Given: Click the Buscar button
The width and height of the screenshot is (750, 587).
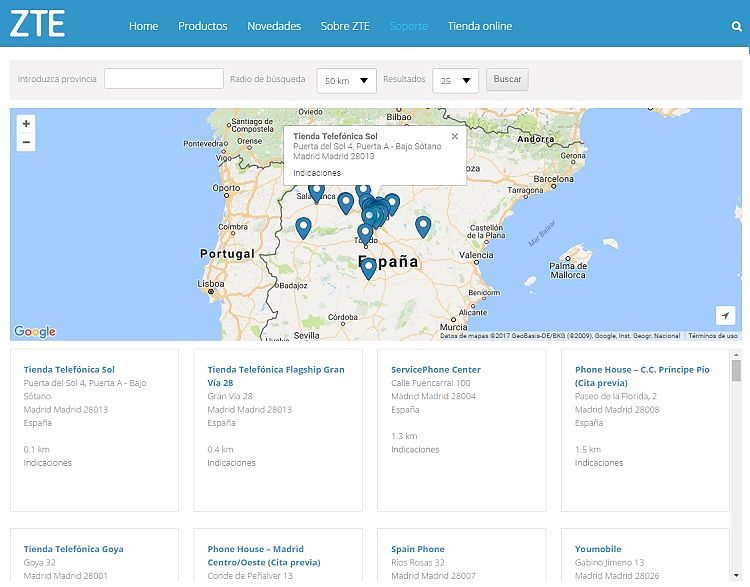Looking at the screenshot, I should pos(507,79).
